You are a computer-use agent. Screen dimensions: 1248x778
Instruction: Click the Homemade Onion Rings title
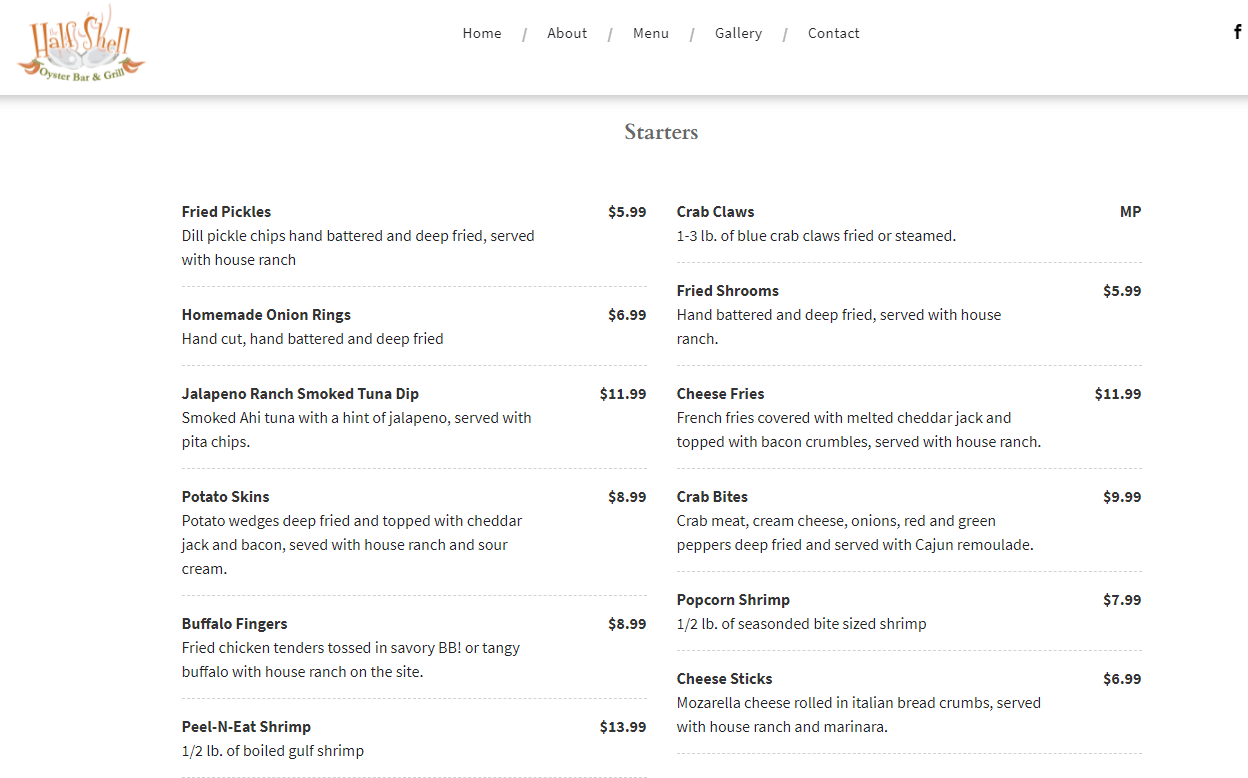coord(266,315)
